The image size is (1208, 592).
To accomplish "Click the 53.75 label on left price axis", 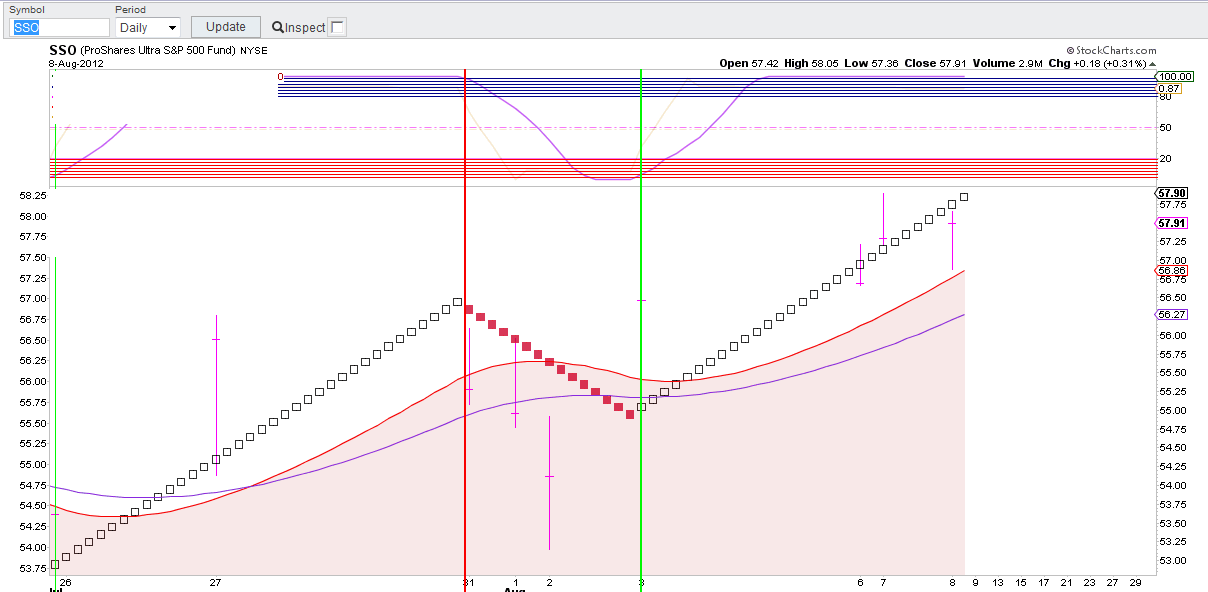I will tap(32, 569).
